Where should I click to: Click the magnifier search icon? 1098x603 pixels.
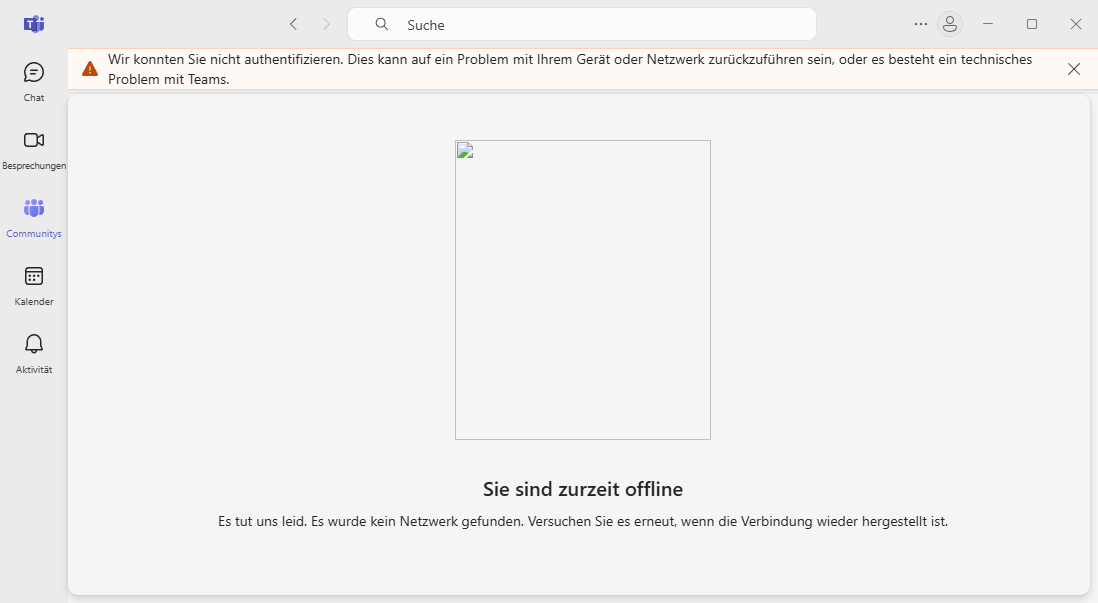coord(382,25)
